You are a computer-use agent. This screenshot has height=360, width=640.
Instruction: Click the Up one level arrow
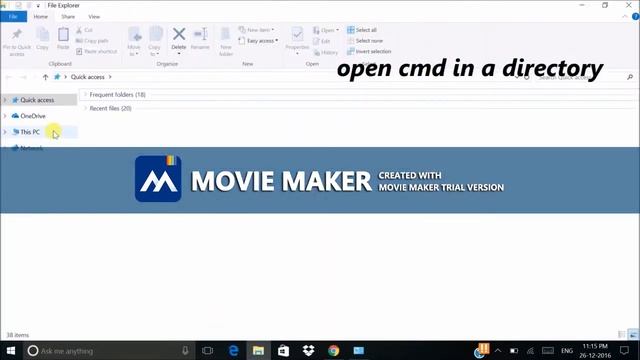(x=45, y=77)
